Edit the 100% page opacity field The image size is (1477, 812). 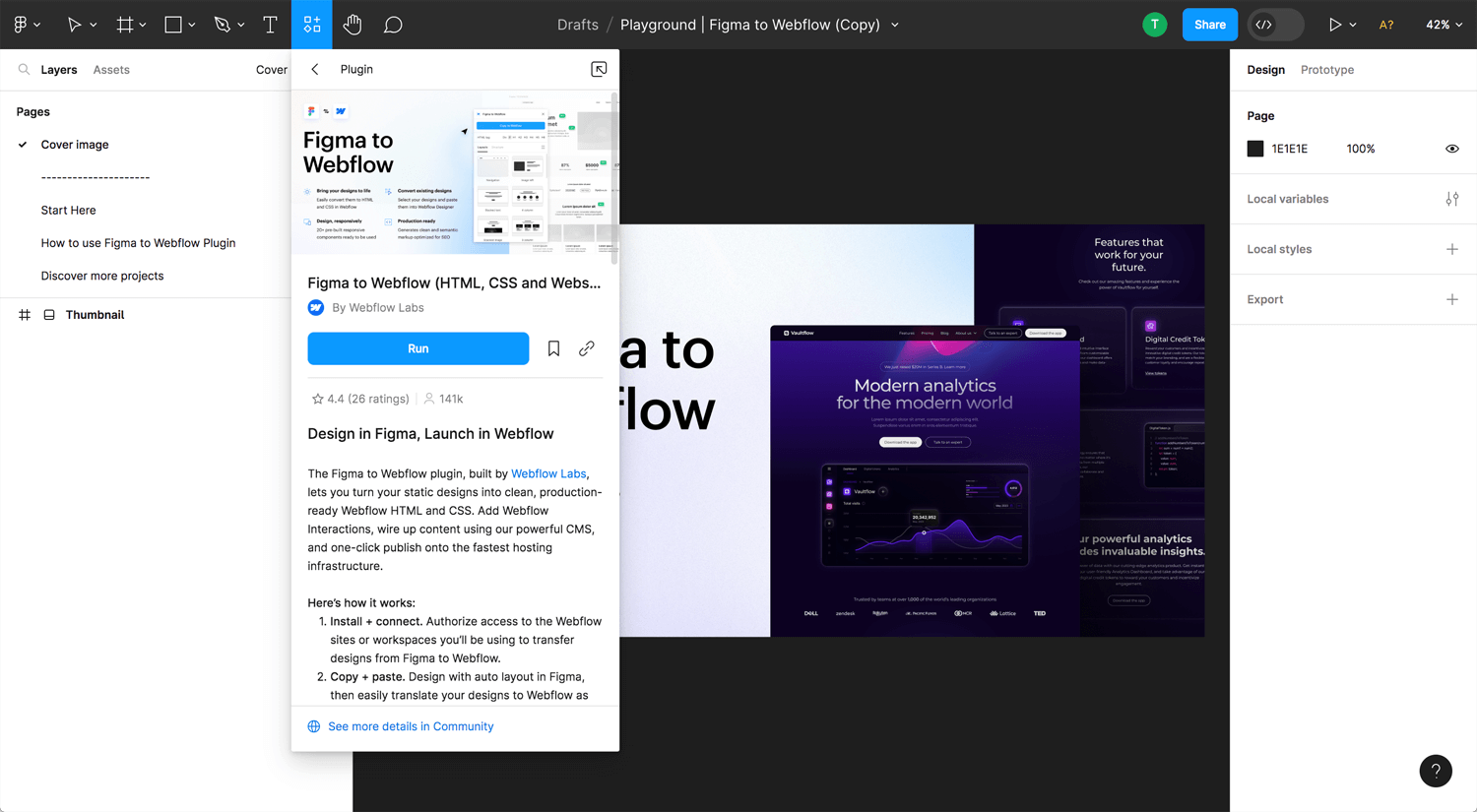(x=1361, y=149)
